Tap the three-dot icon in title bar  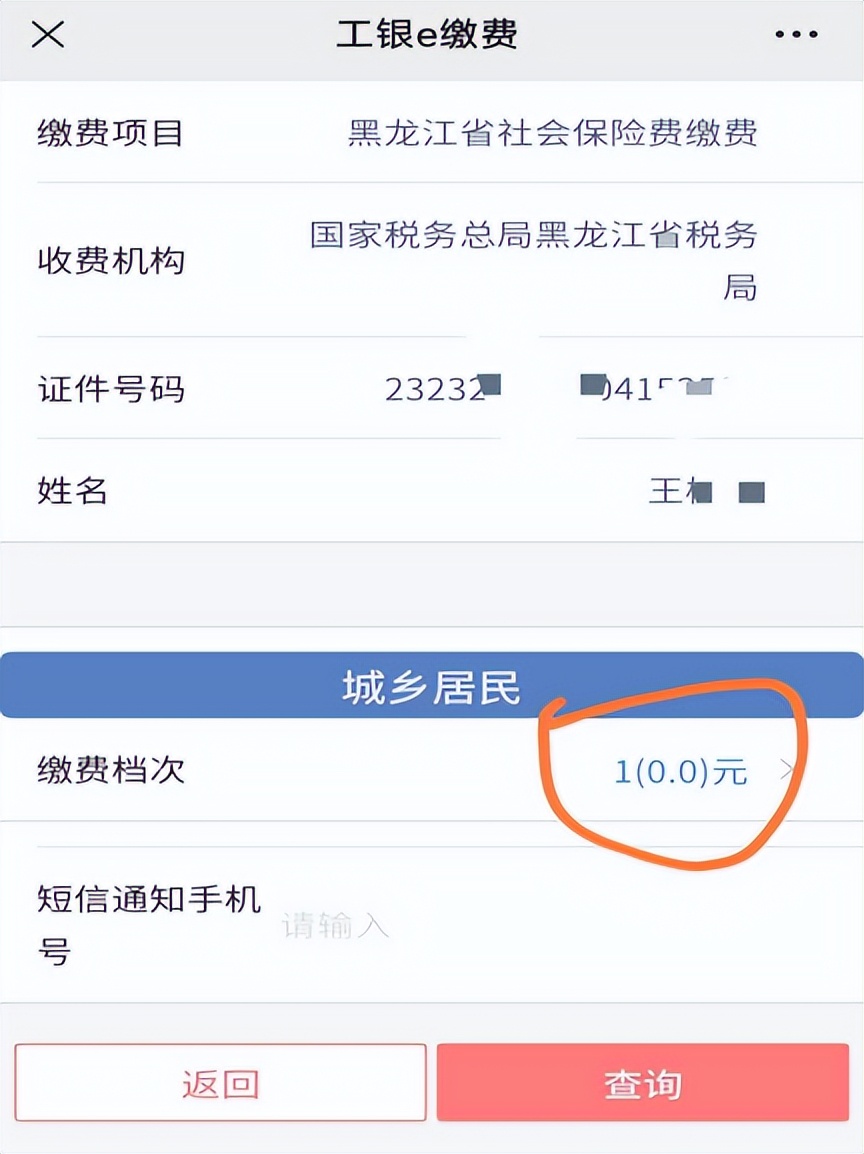point(795,35)
